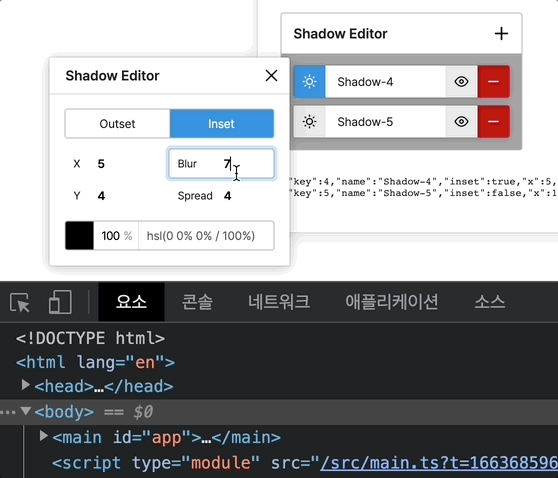The image size is (558, 478).
Task: Expand the head element node
Action: pyautogui.click(x=25, y=385)
